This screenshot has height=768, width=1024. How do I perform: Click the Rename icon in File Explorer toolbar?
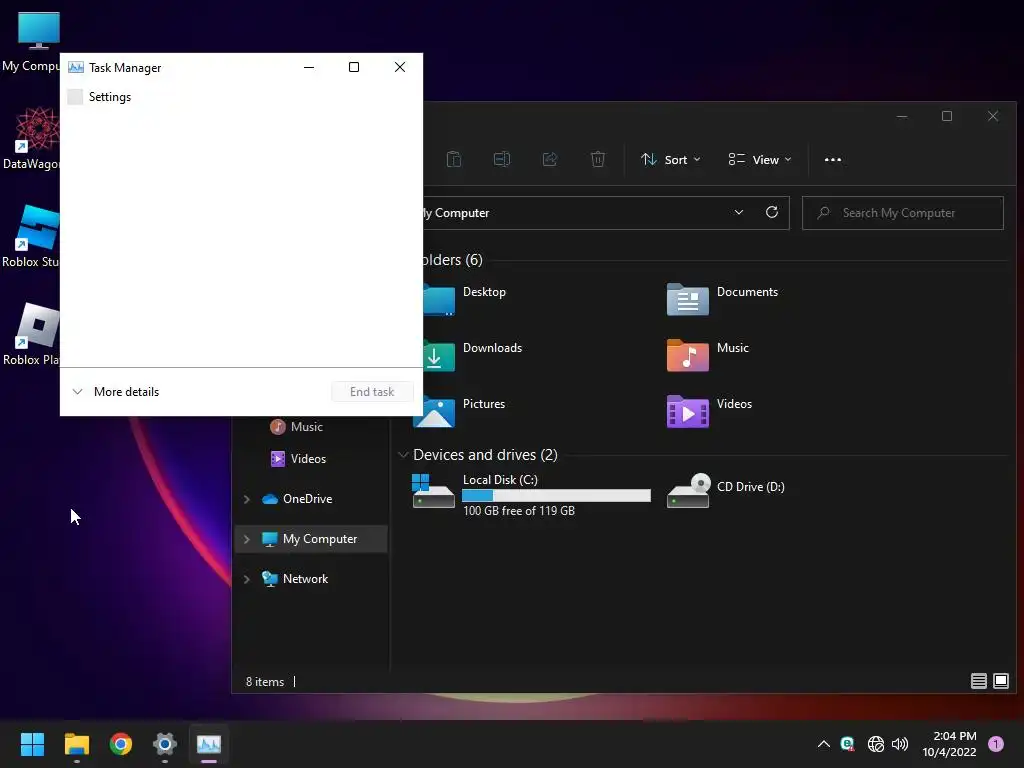(x=502, y=159)
